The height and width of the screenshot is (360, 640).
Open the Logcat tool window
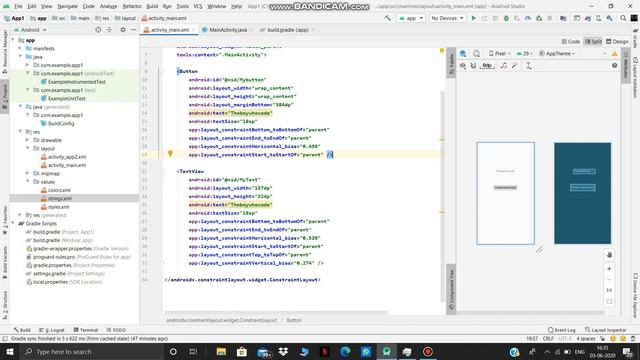52,330
